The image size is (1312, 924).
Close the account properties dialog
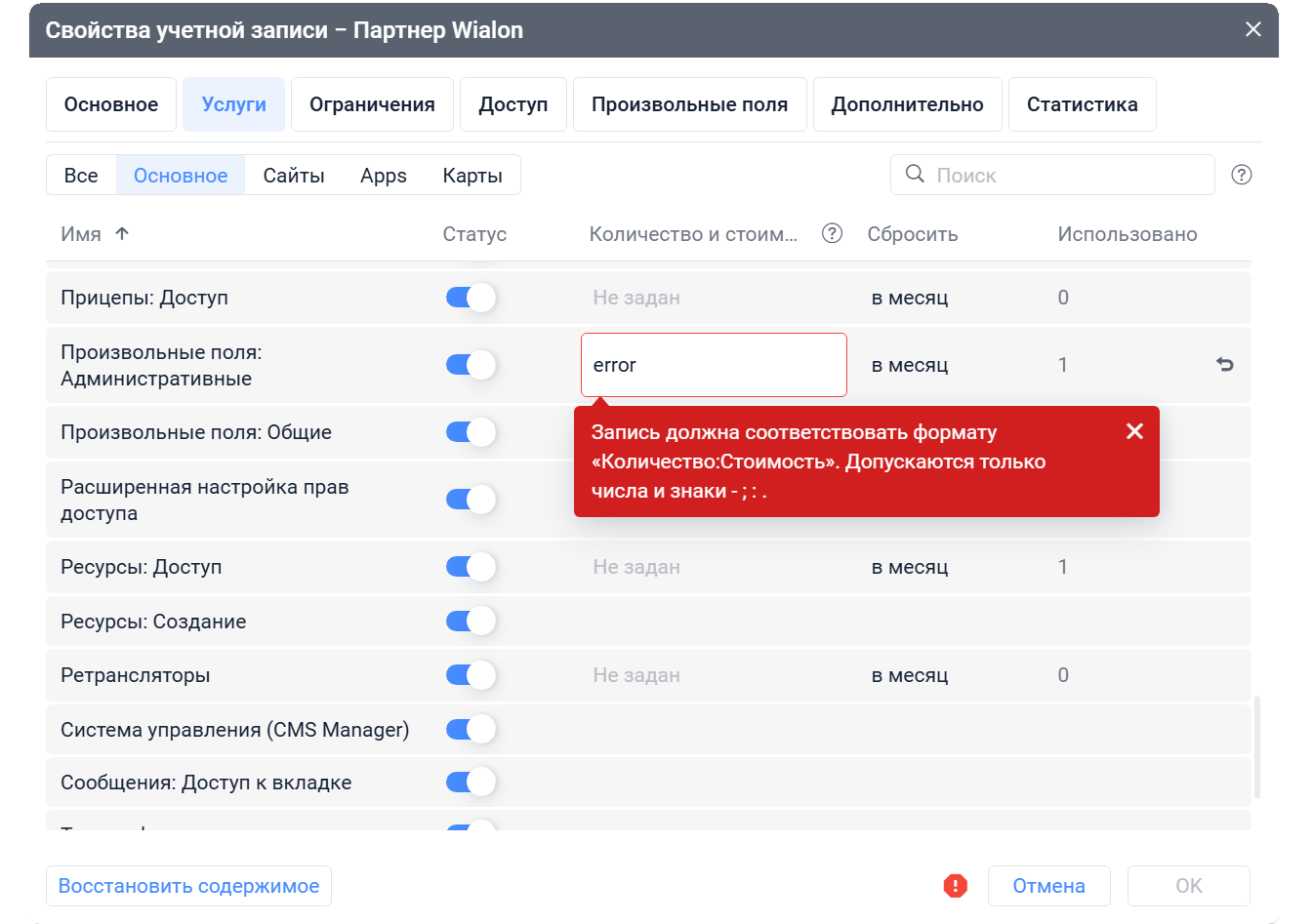coord(1253,29)
